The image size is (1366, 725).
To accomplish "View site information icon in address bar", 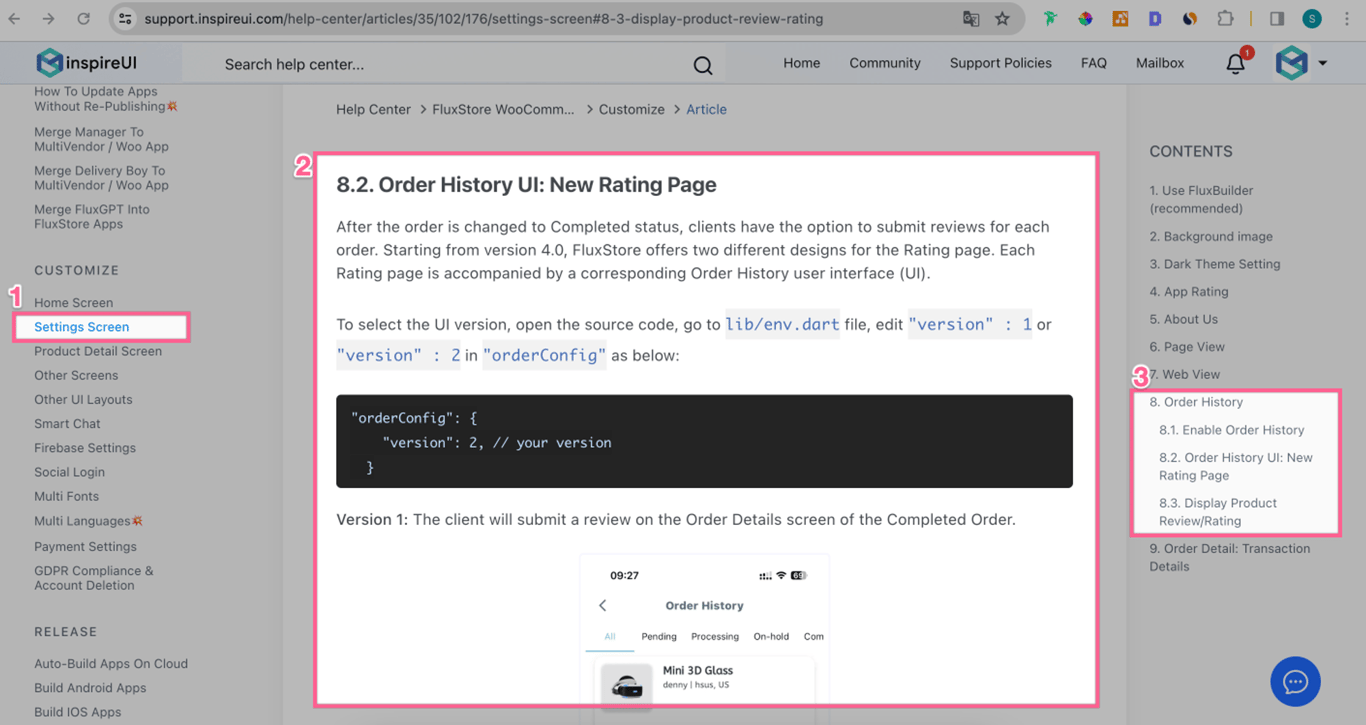I will pyautogui.click(x=125, y=18).
